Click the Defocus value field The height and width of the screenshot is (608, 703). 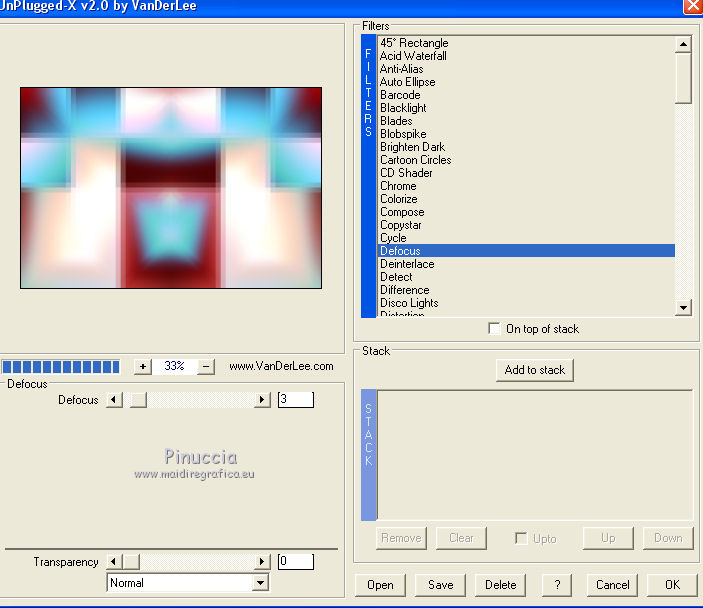(x=295, y=400)
